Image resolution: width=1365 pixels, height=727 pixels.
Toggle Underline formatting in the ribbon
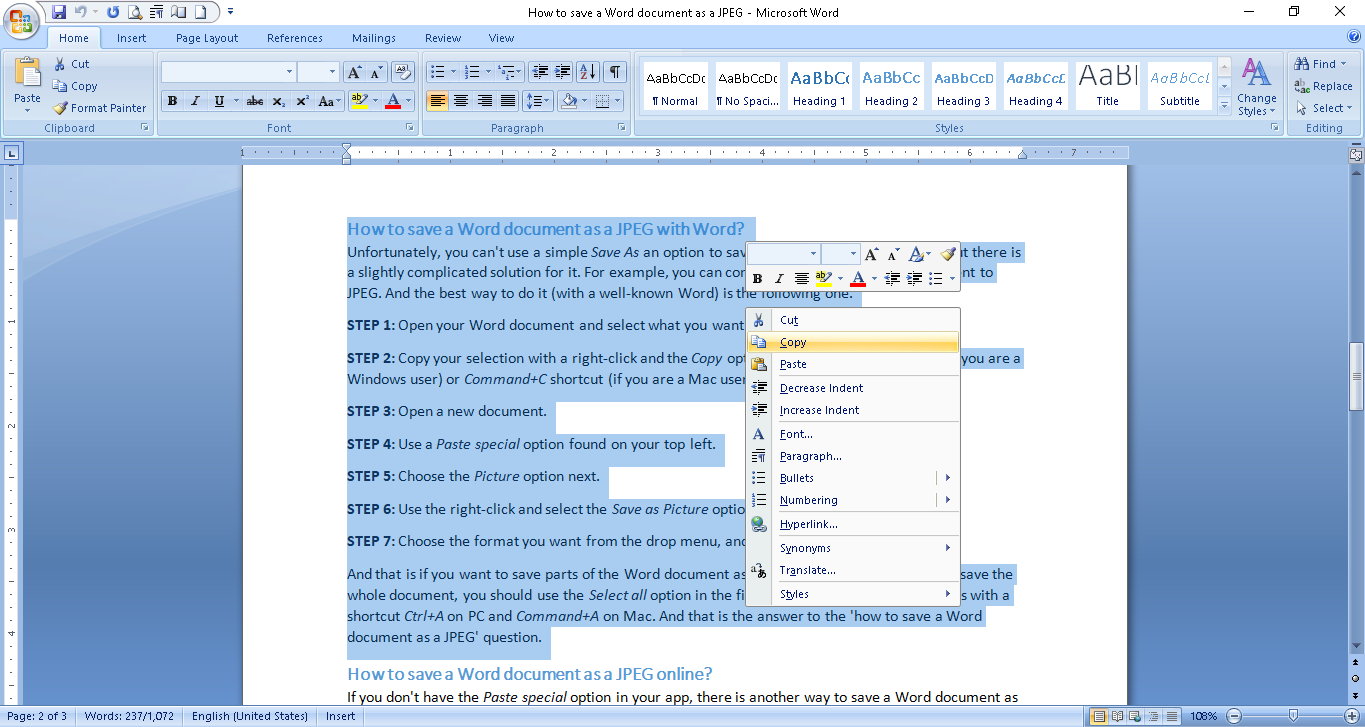tap(219, 101)
